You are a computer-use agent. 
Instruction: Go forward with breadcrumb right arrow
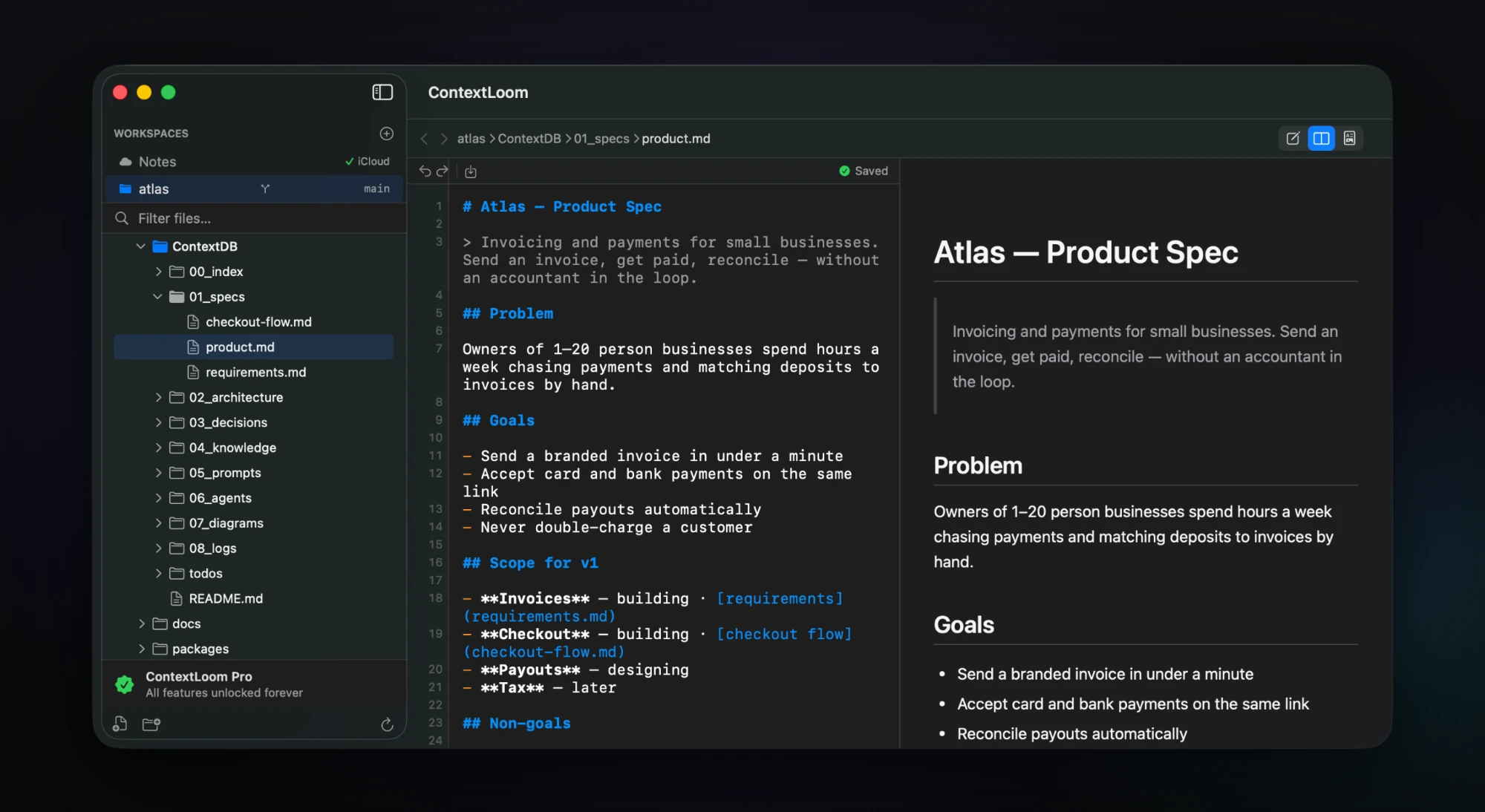pyautogui.click(x=444, y=139)
